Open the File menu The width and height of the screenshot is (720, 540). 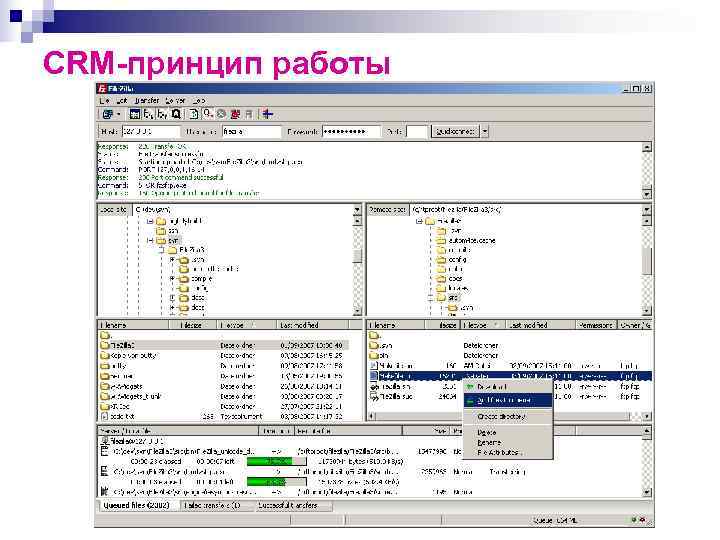(x=105, y=100)
